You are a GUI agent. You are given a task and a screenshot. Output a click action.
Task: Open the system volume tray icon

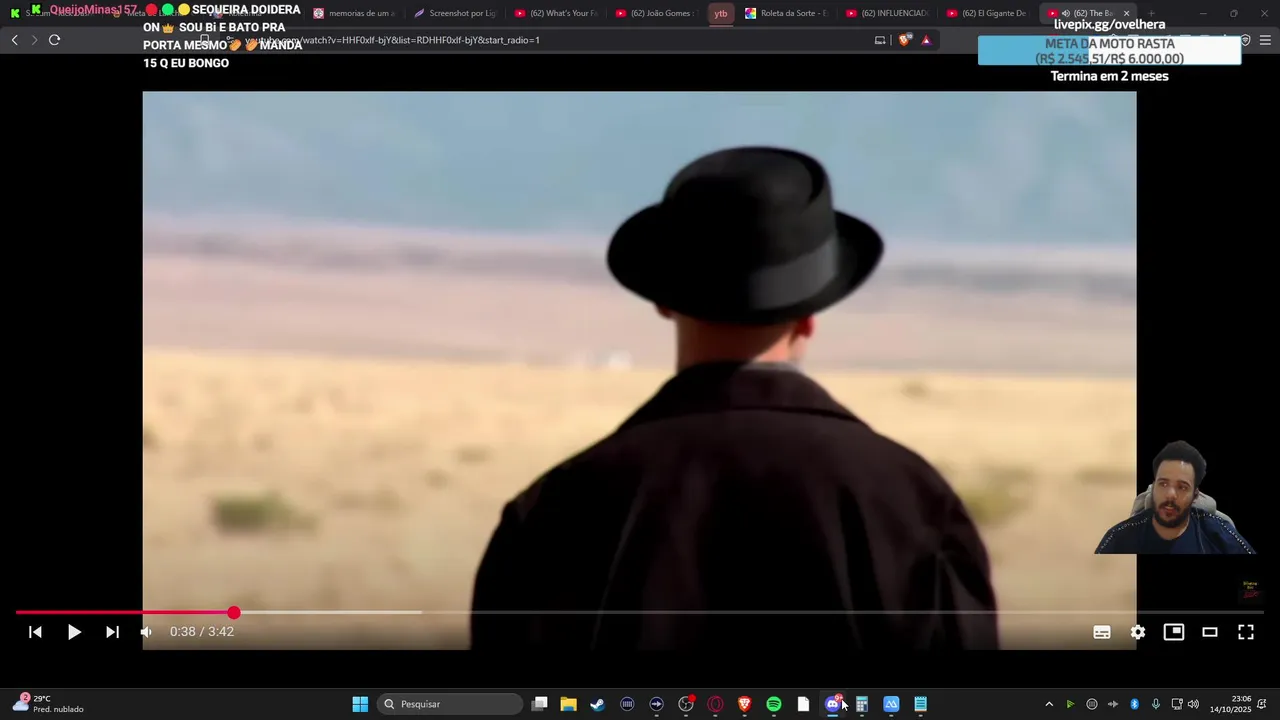[1193, 704]
